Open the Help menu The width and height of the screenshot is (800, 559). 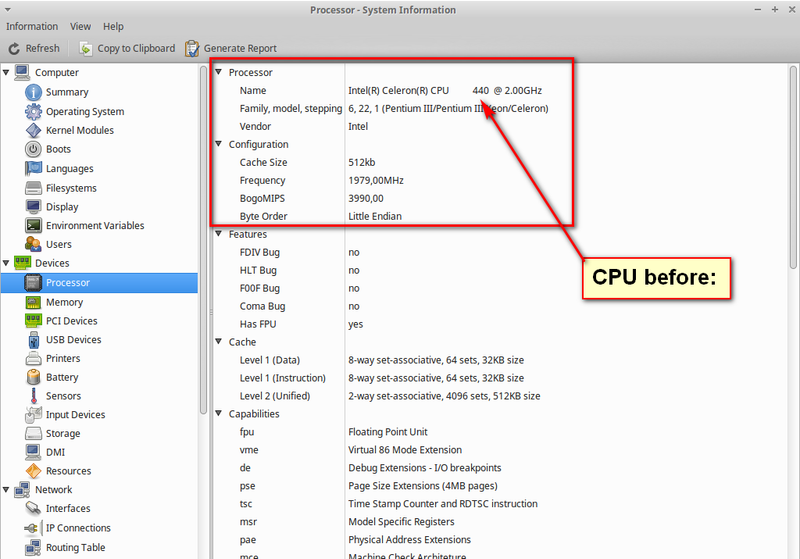[113, 27]
